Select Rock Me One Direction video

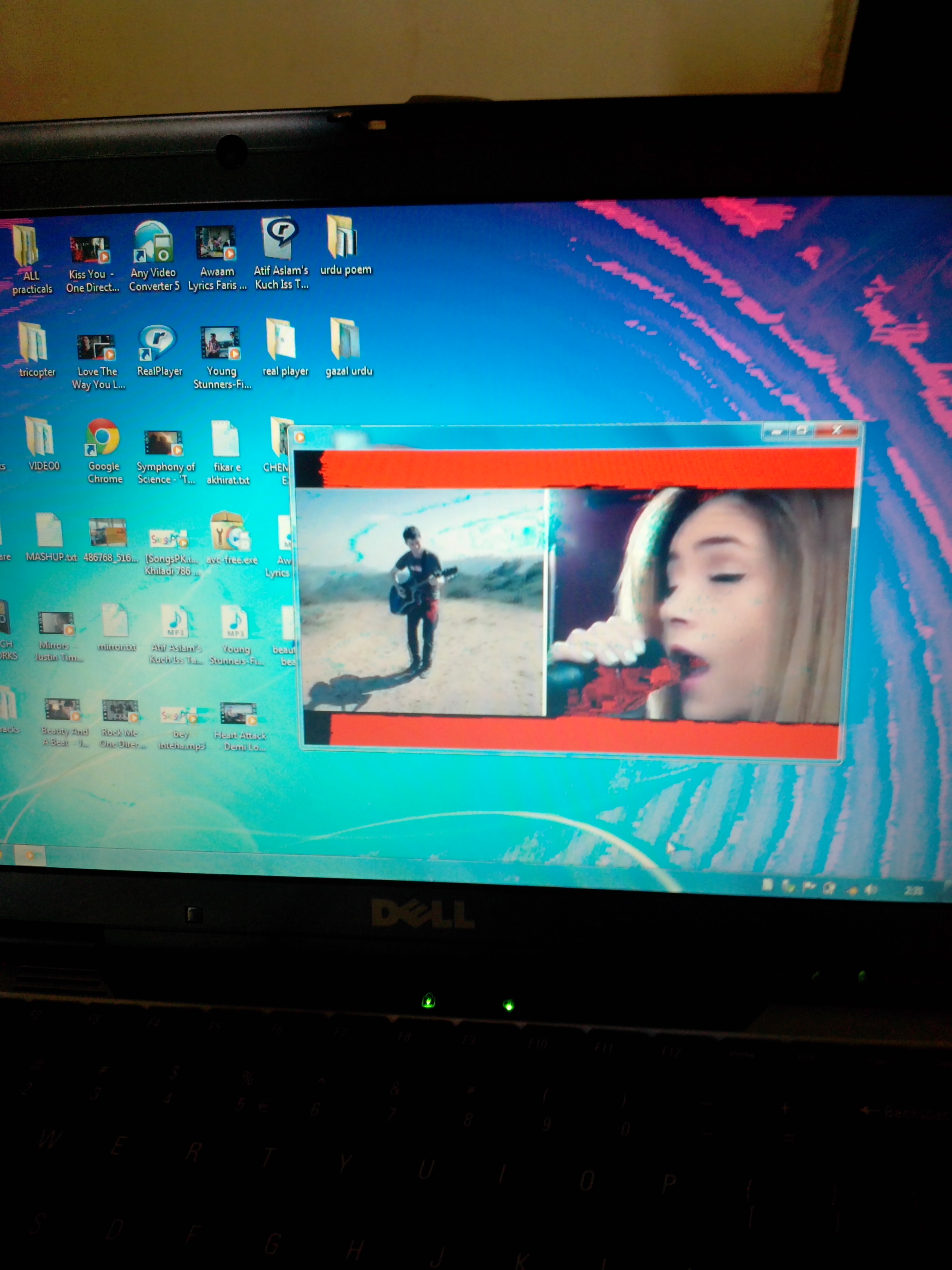[122, 724]
